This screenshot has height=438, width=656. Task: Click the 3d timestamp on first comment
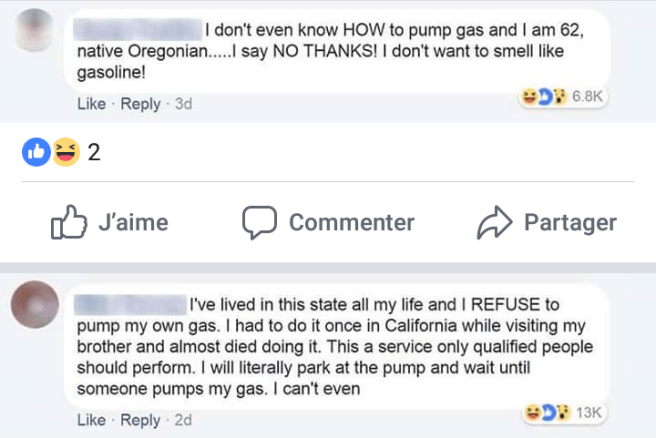click(x=183, y=104)
